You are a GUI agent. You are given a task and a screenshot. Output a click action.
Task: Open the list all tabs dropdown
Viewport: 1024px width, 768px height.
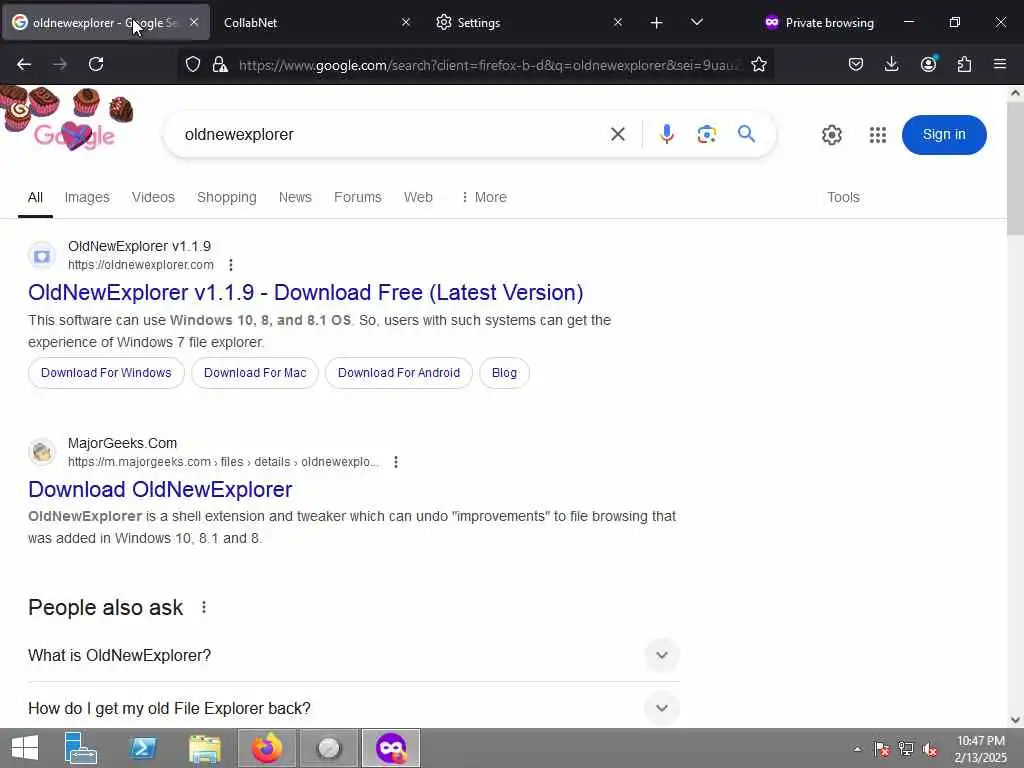(x=697, y=23)
